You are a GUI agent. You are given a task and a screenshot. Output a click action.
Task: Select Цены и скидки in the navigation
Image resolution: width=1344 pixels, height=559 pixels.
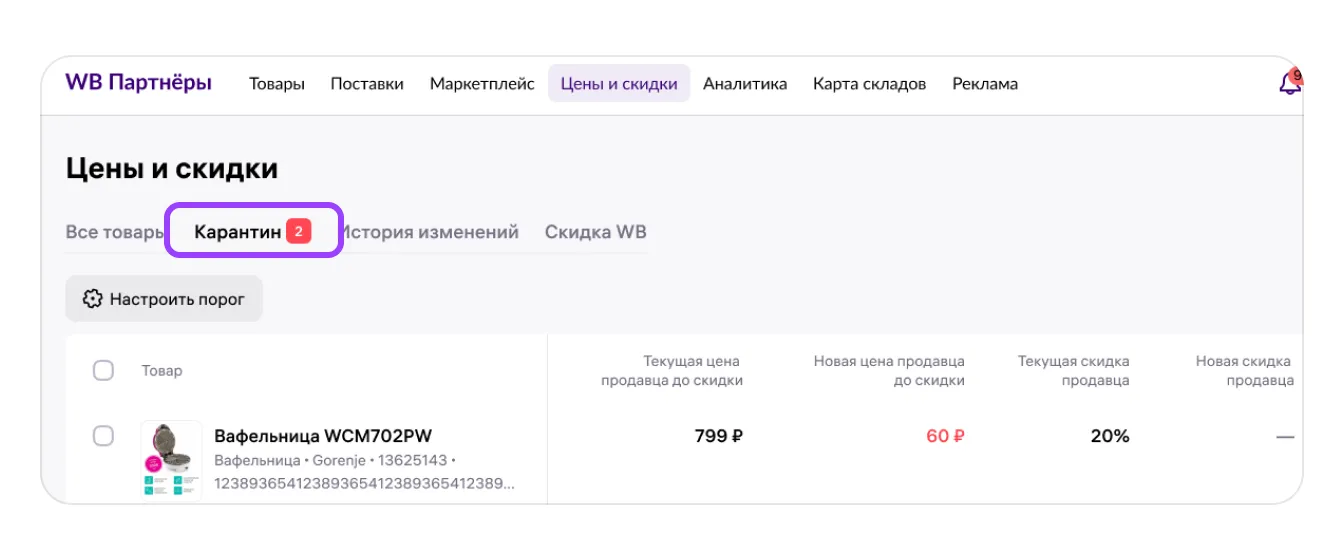(619, 84)
